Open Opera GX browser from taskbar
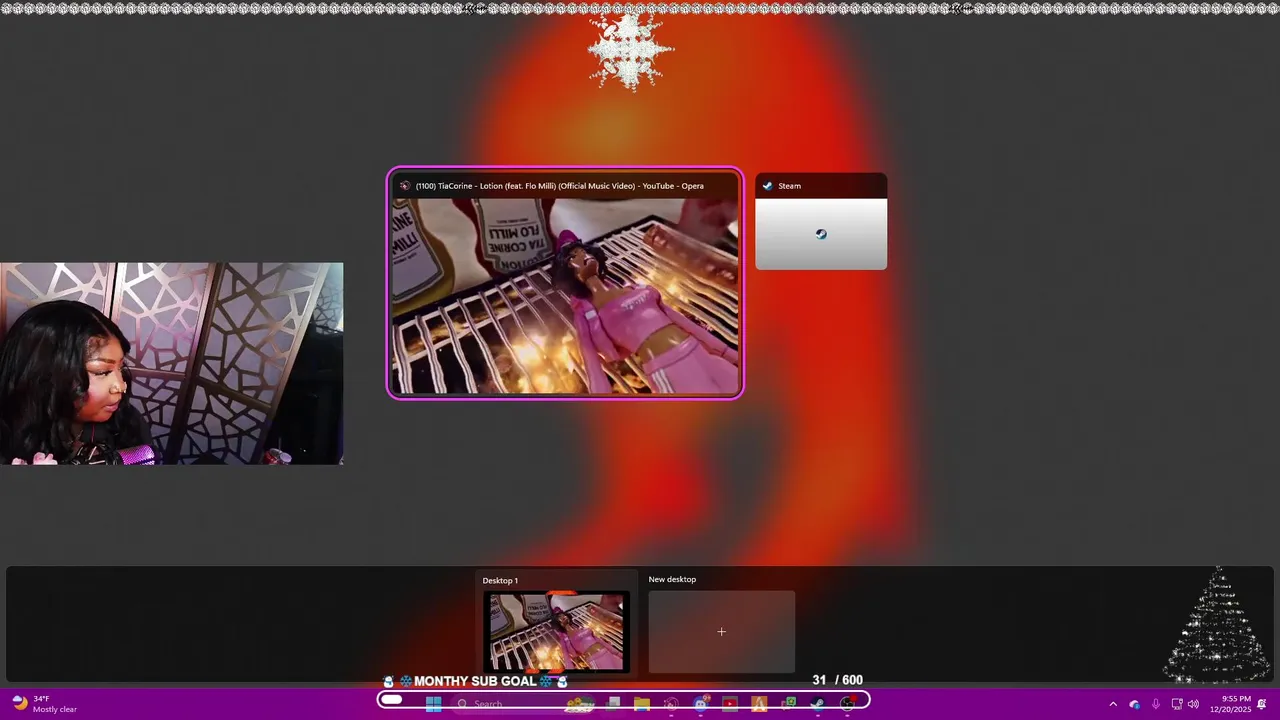 pos(671,704)
